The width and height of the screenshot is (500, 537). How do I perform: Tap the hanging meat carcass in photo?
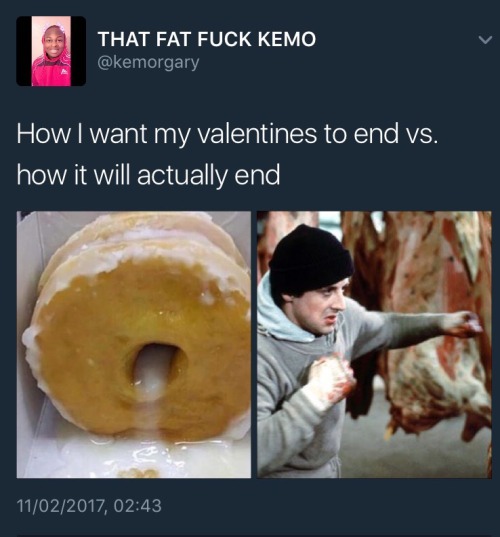pyautogui.click(x=428, y=308)
